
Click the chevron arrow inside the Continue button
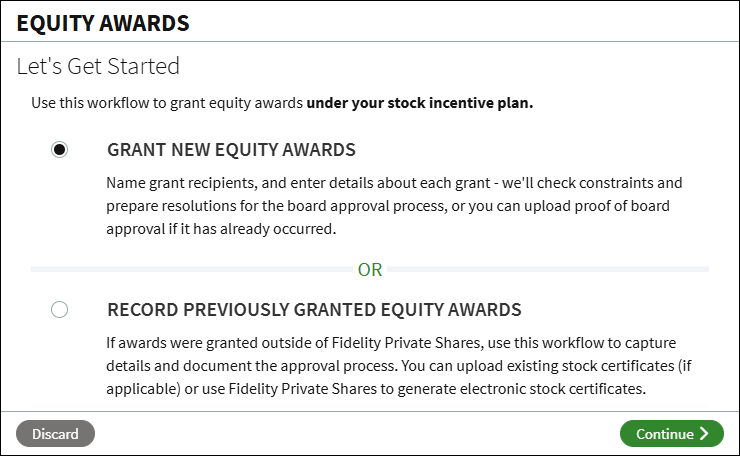click(x=704, y=433)
